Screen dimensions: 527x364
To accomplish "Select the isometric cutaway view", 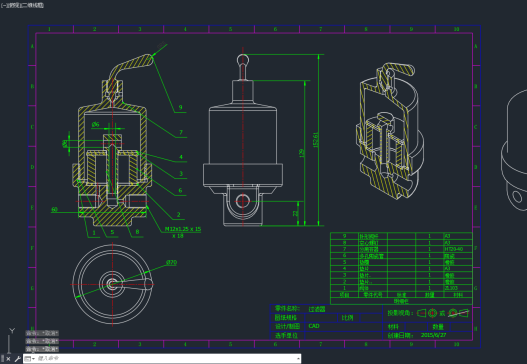I will [x=390, y=131].
